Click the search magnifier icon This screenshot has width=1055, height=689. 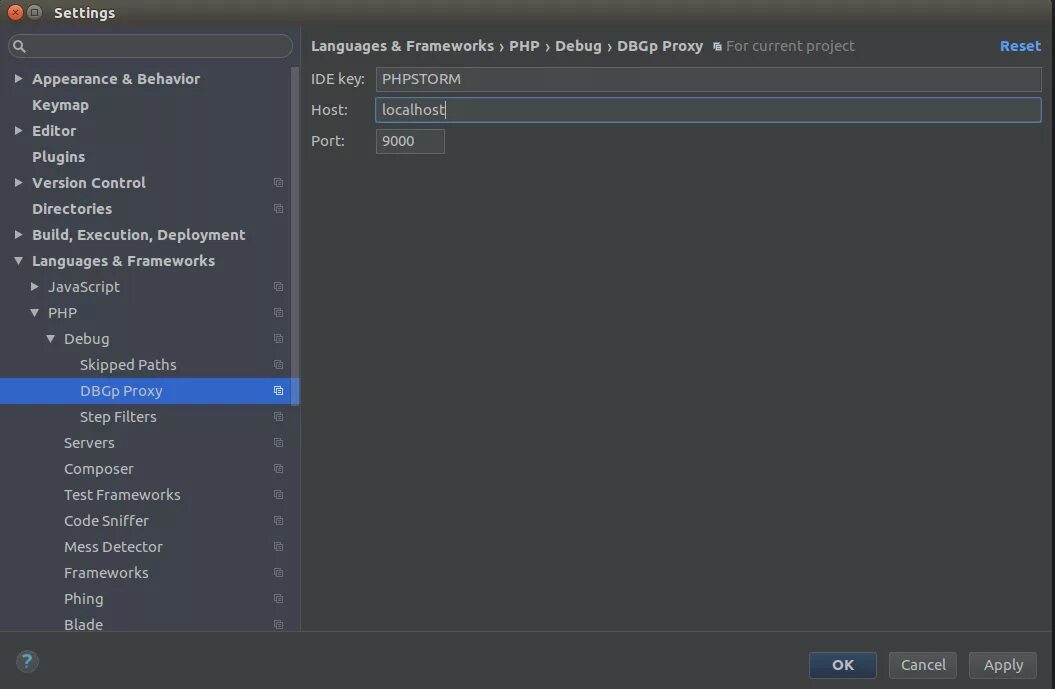click(x=19, y=46)
